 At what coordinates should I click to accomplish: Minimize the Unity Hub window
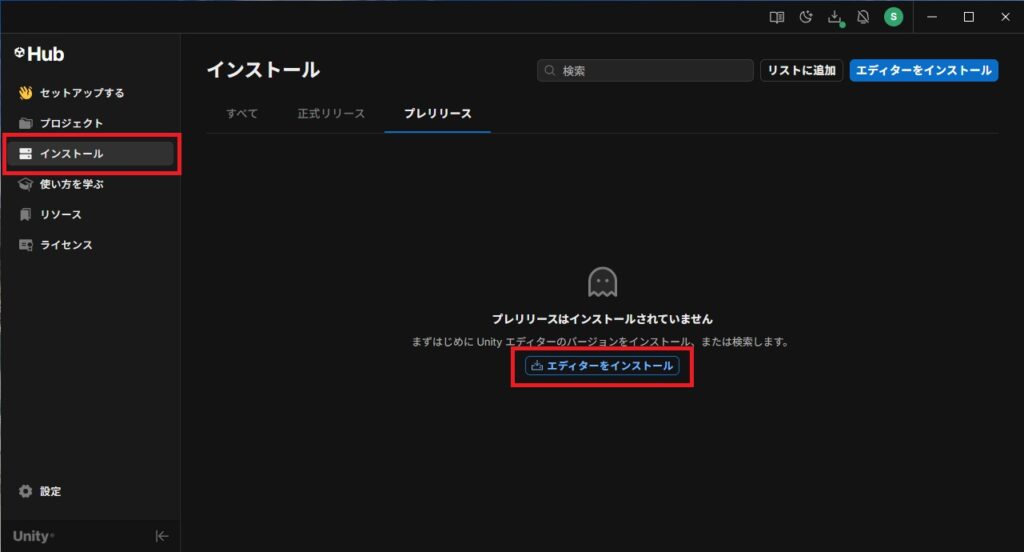[x=932, y=17]
